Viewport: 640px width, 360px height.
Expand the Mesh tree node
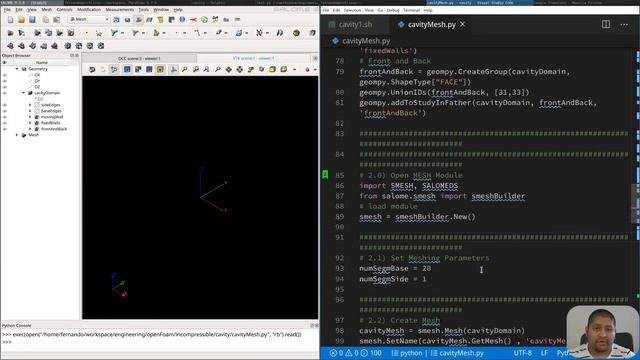pos(17,135)
